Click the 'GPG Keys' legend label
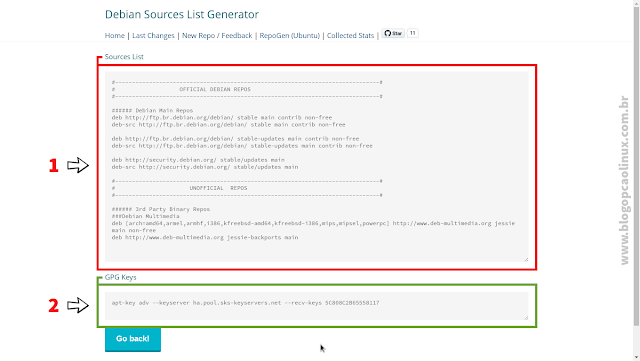The image size is (640, 361). (120, 277)
